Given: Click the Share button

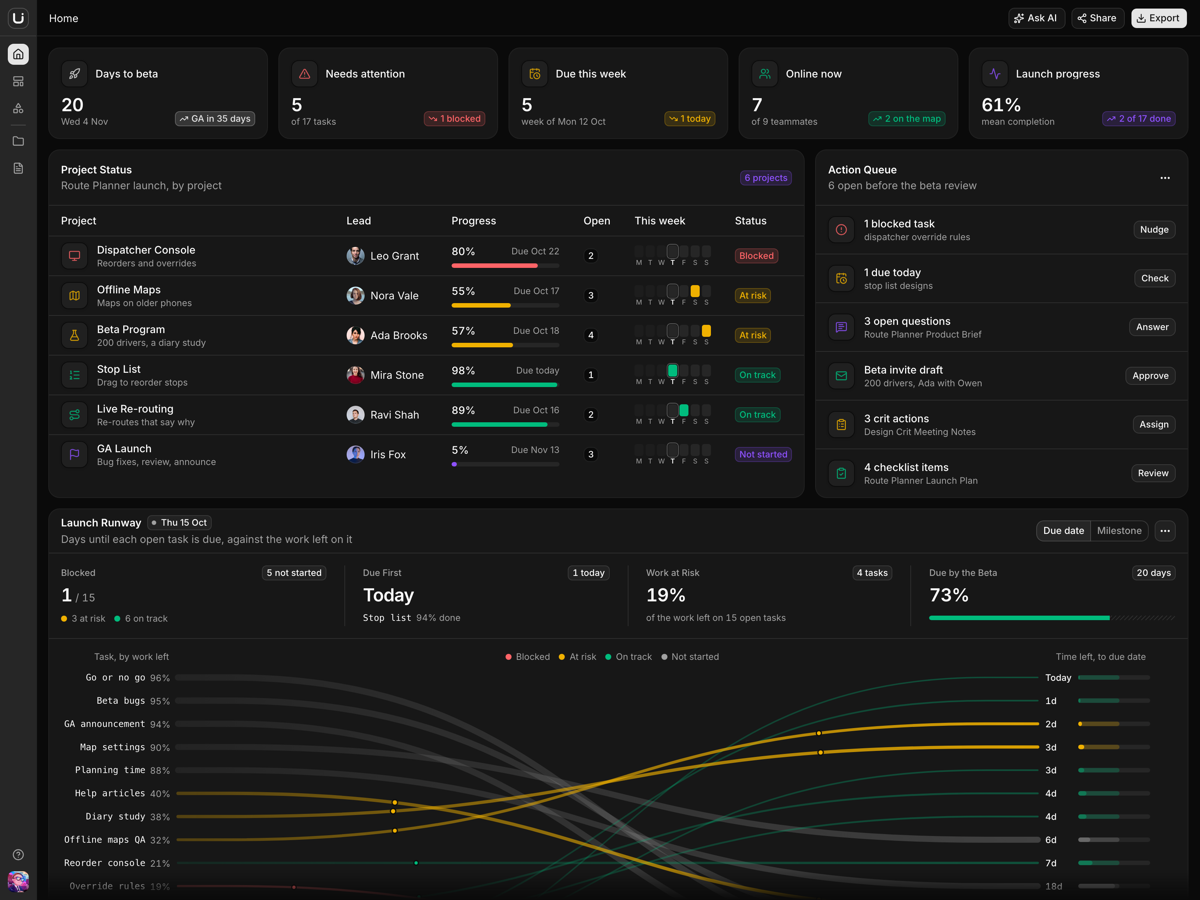Looking at the screenshot, I should 1097,18.
